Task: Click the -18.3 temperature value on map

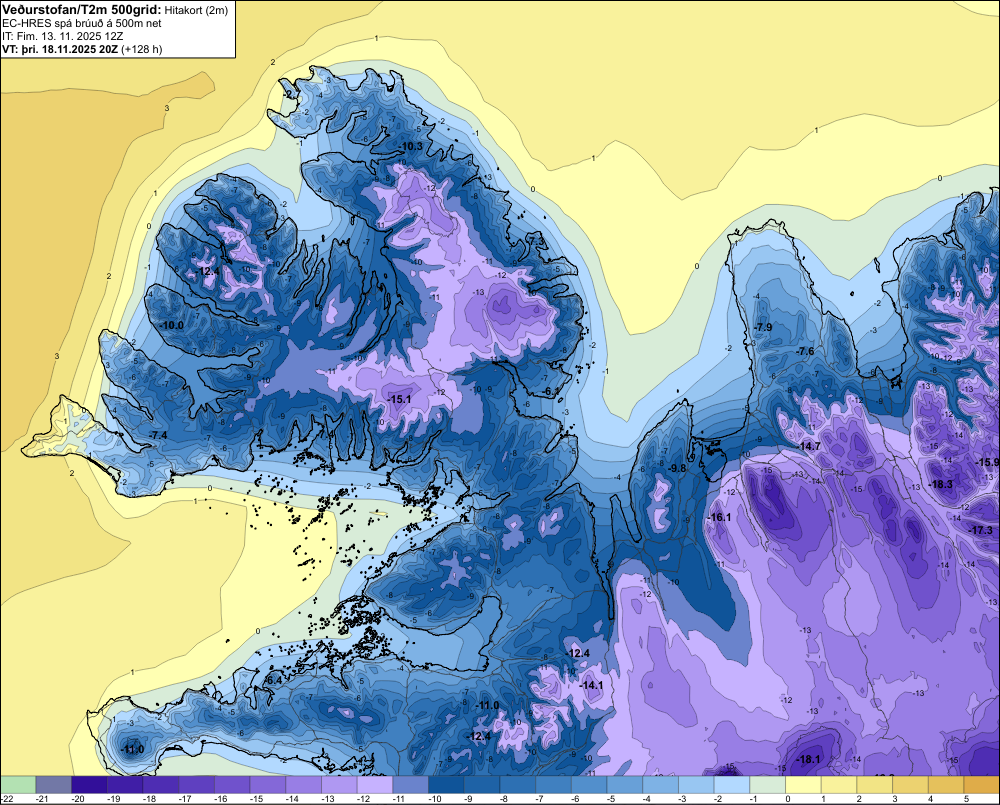Action: [x=941, y=485]
